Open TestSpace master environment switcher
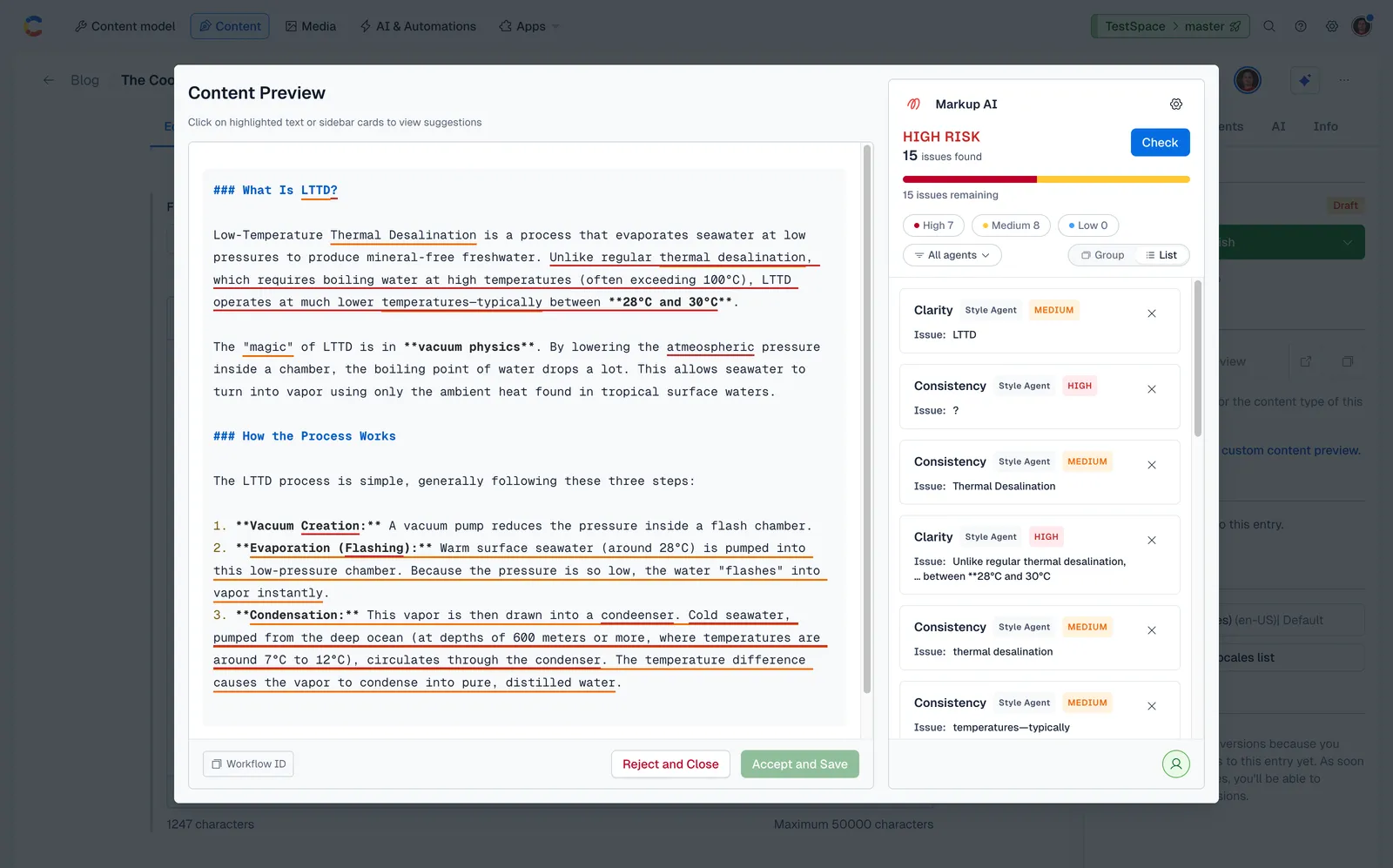Viewport: 1393px width, 868px height. (x=1170, y=26)
